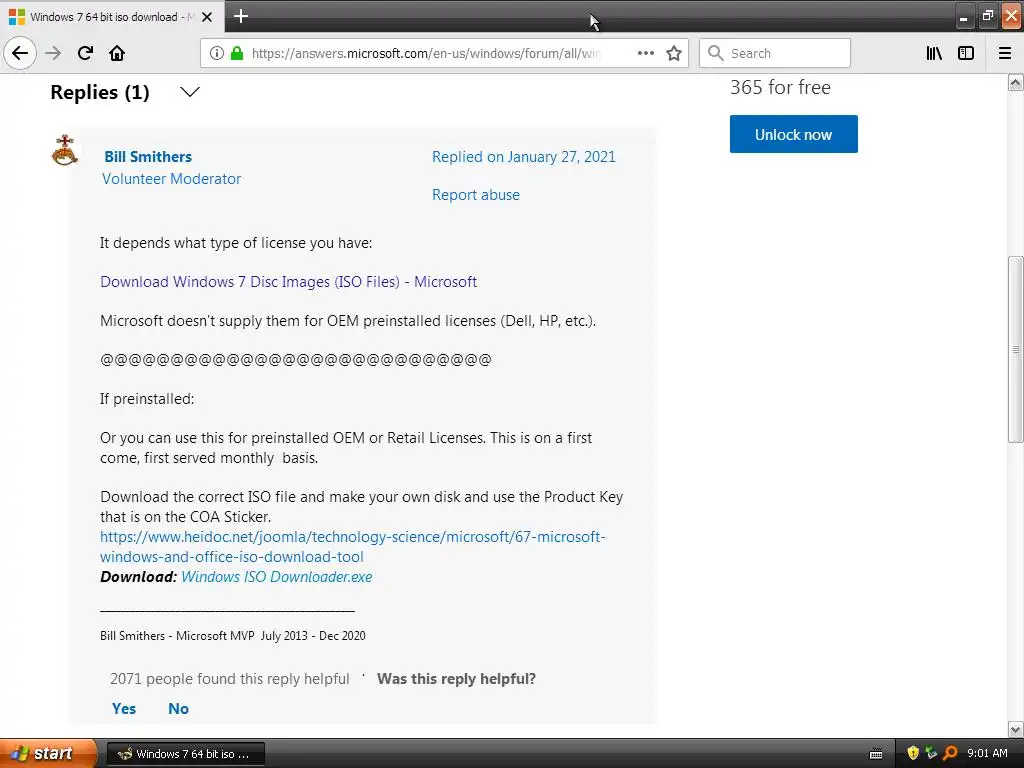Image resolution: width=1024 pixels, height=768 pixels.
Task: Open the page actions three-dot menu
Action: (x=645, y=53)
